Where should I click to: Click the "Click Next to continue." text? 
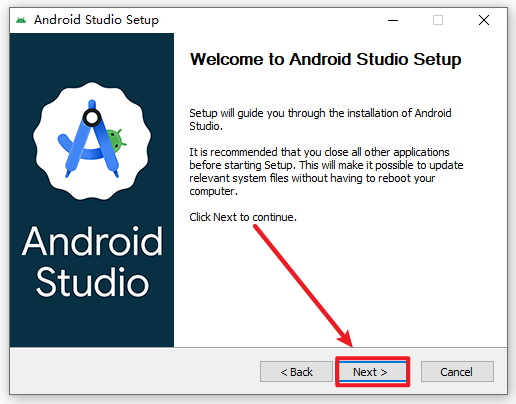[x=243, y=217]
